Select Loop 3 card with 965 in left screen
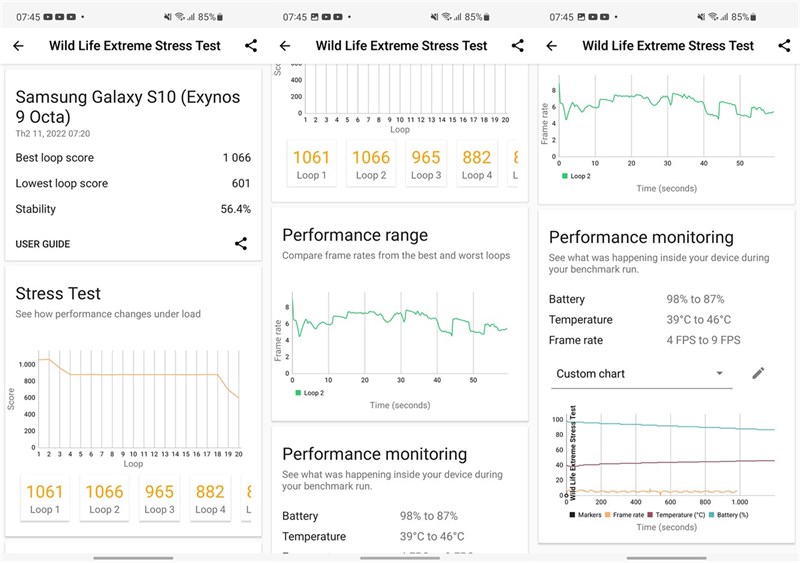 (x=159, y=498)
